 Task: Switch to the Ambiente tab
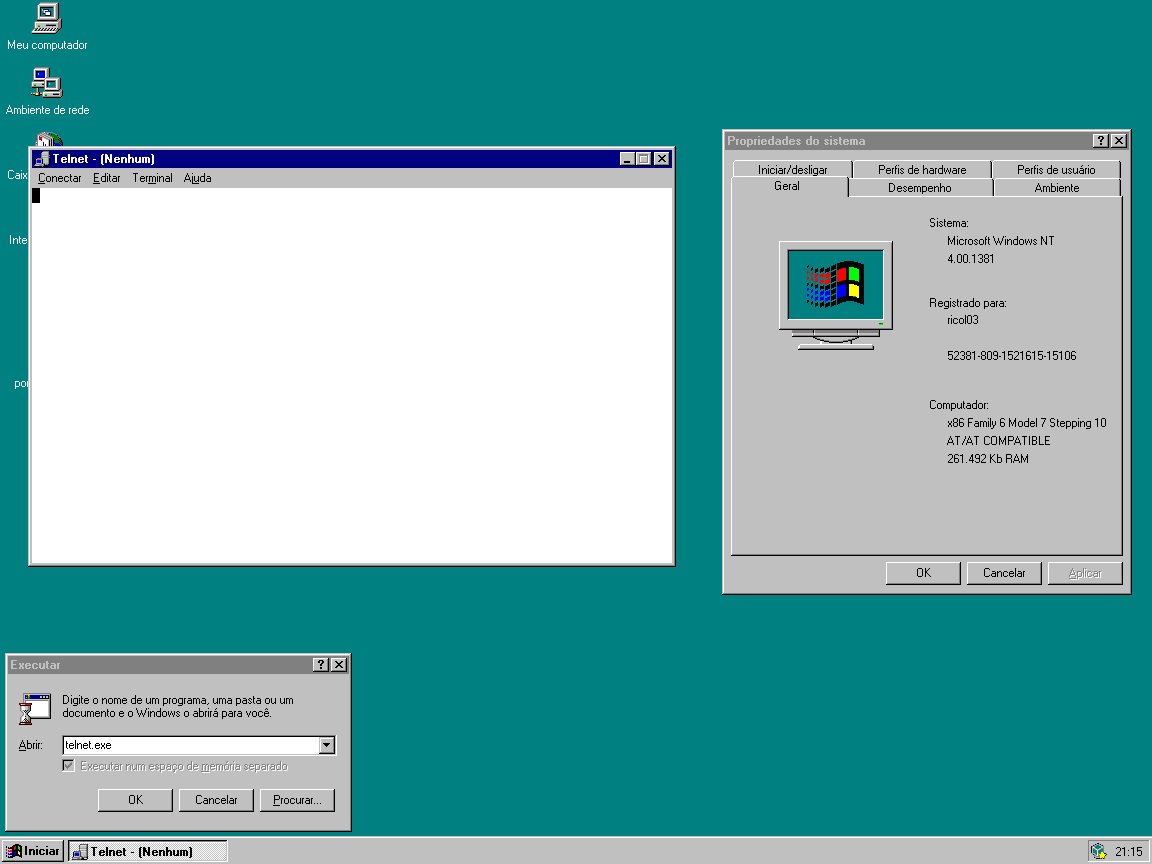[1056, 188]
